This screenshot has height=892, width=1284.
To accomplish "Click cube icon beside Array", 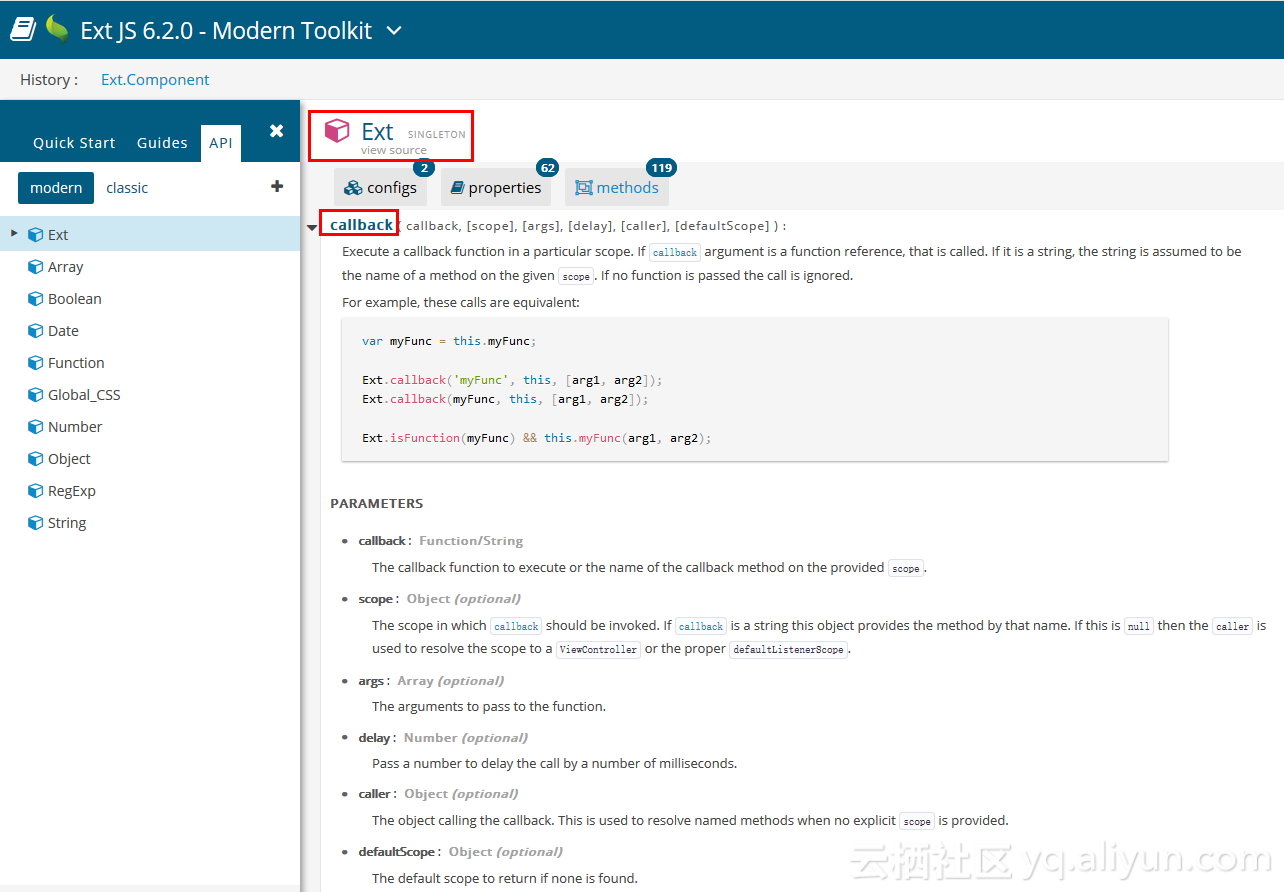I will point(36,267).
